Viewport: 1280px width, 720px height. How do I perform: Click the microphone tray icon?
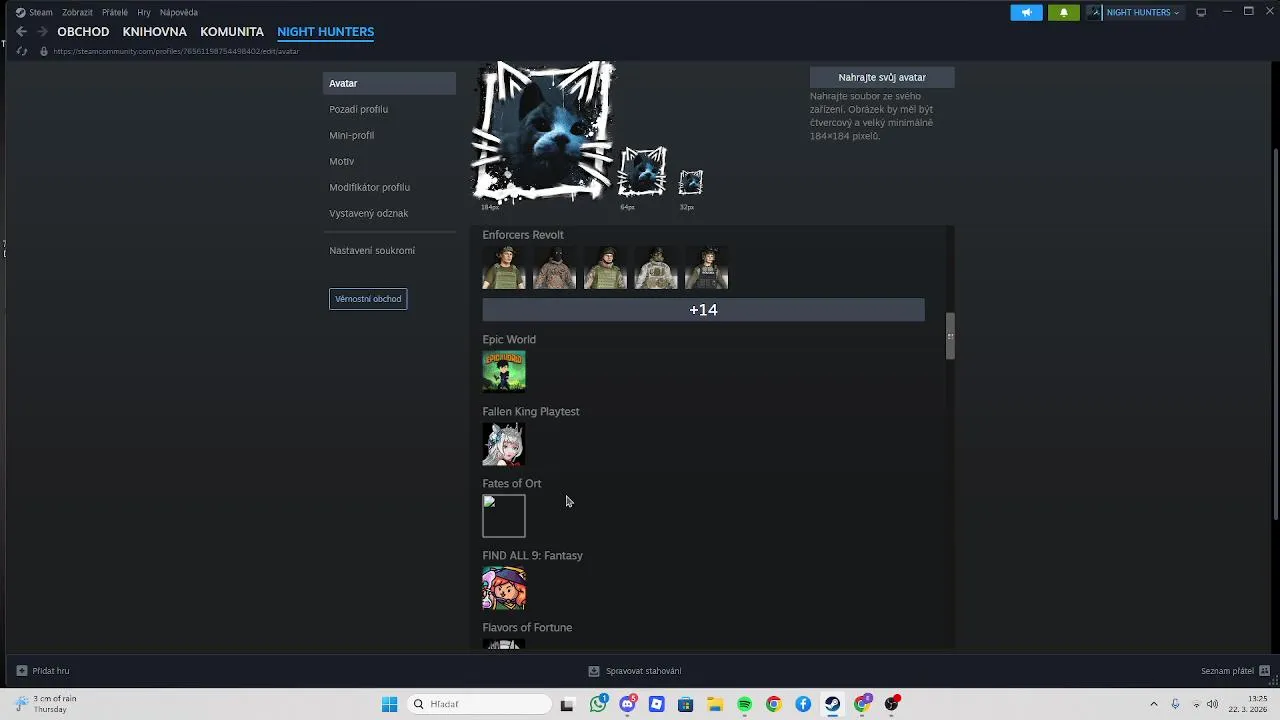pos(1175,704)
